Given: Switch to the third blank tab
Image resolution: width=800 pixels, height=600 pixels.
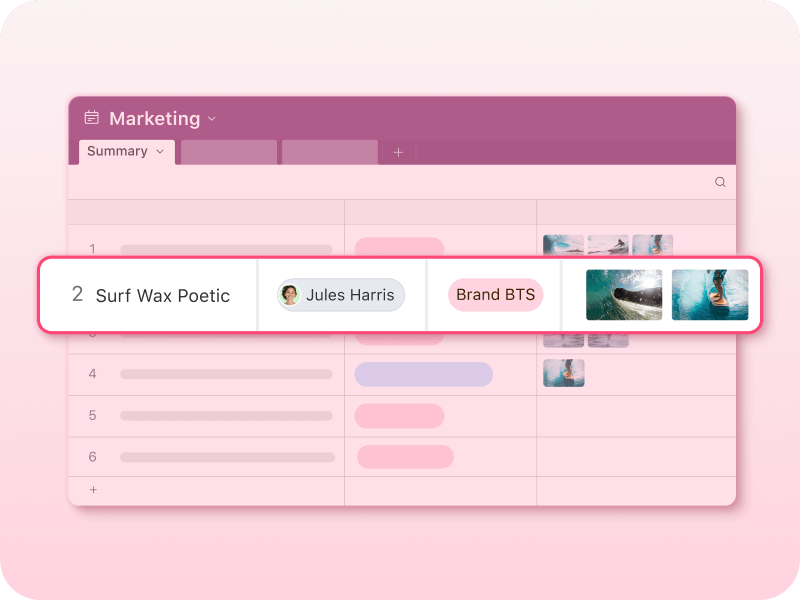Looking at the screenshot, I should click(x=330, y=152).
